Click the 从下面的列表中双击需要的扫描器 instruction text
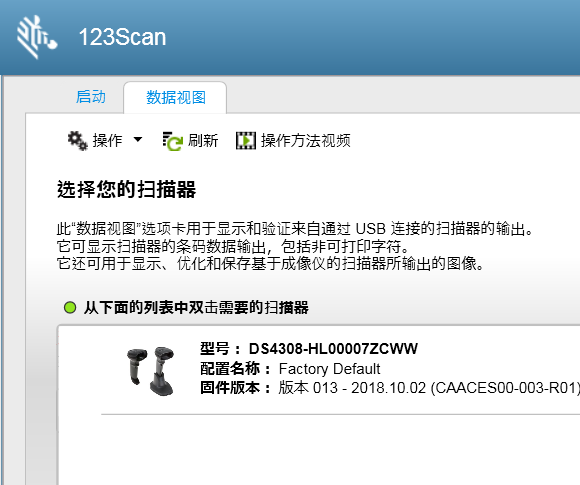 (x=196, y=307)
